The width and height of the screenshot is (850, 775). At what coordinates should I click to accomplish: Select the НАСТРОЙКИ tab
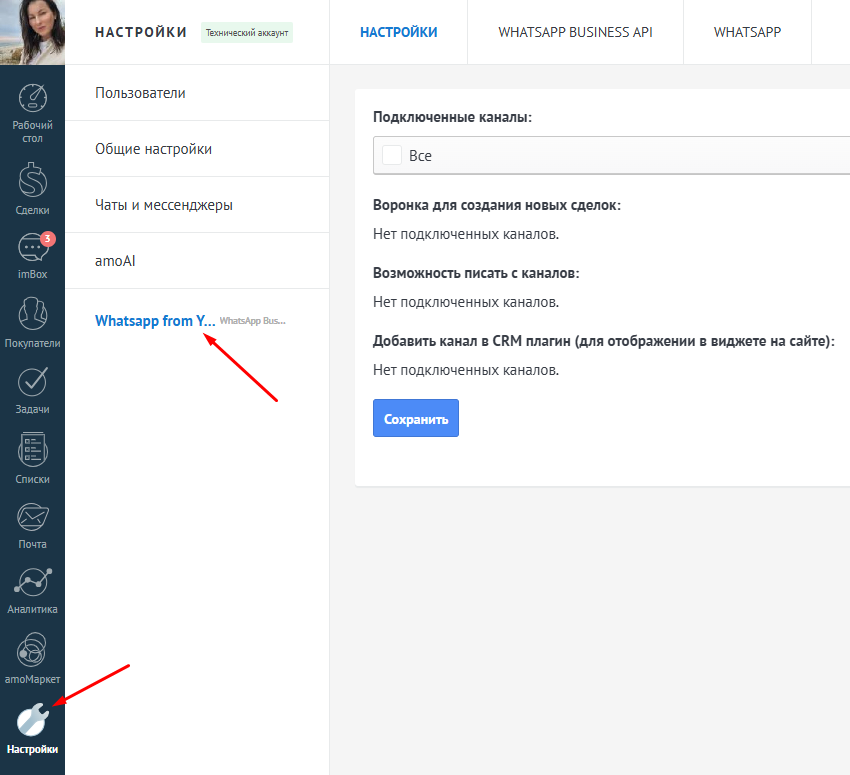[398, 32]
